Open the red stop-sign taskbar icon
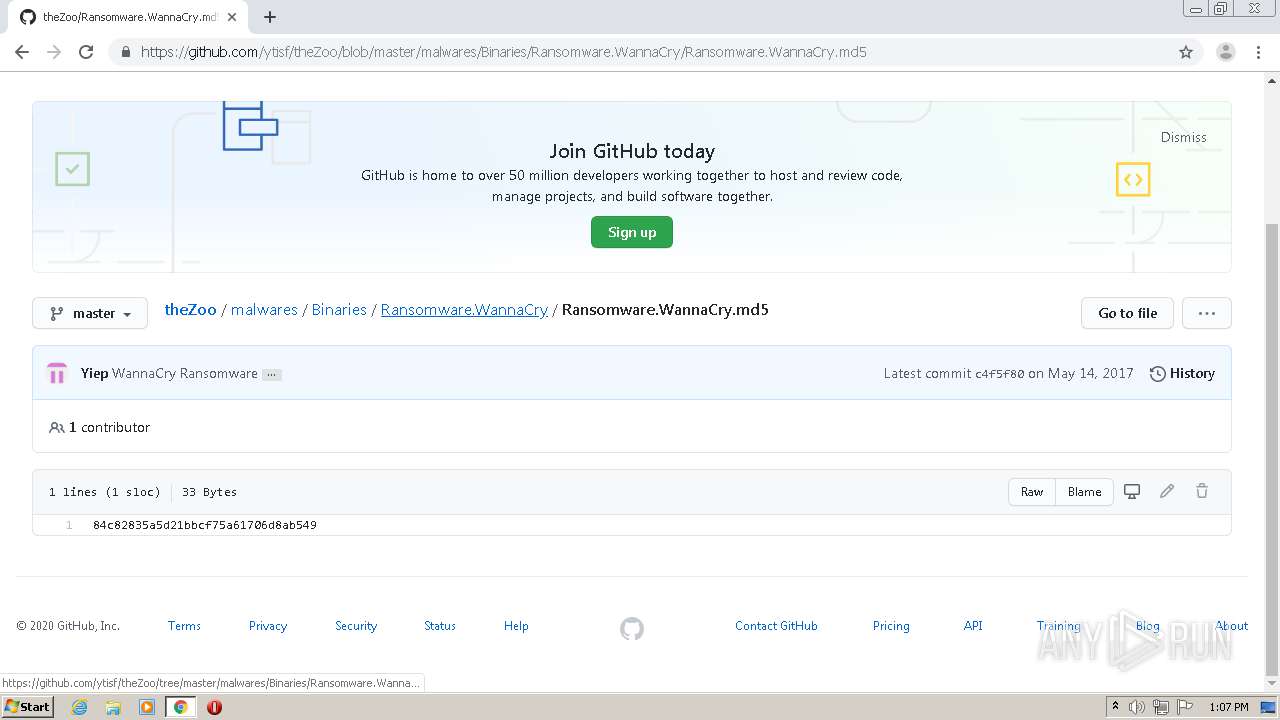Image resolution: width=1280 pixels, height=720 pixels. 214,707
